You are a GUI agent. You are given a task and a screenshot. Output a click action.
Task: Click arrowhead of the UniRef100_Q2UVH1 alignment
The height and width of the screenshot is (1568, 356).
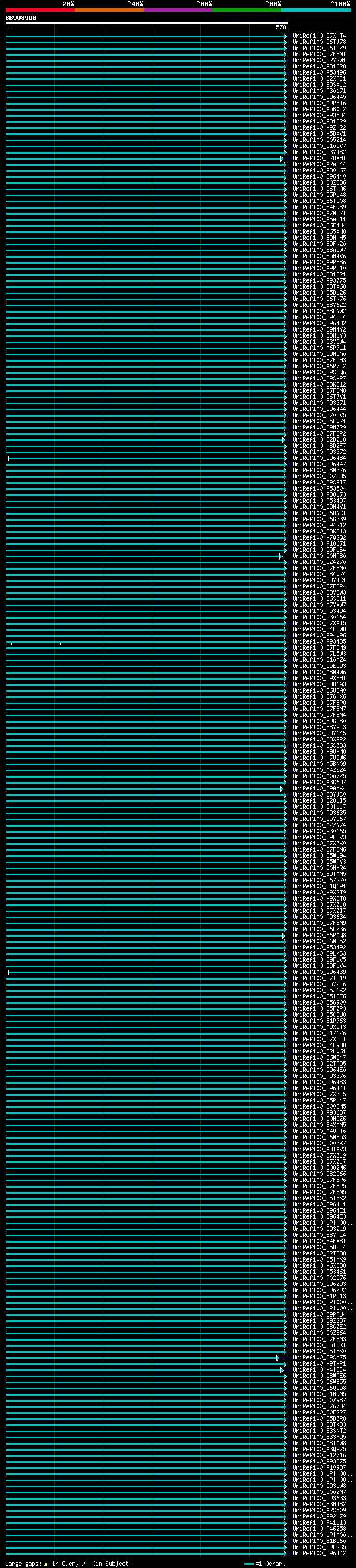coord(283,159)
